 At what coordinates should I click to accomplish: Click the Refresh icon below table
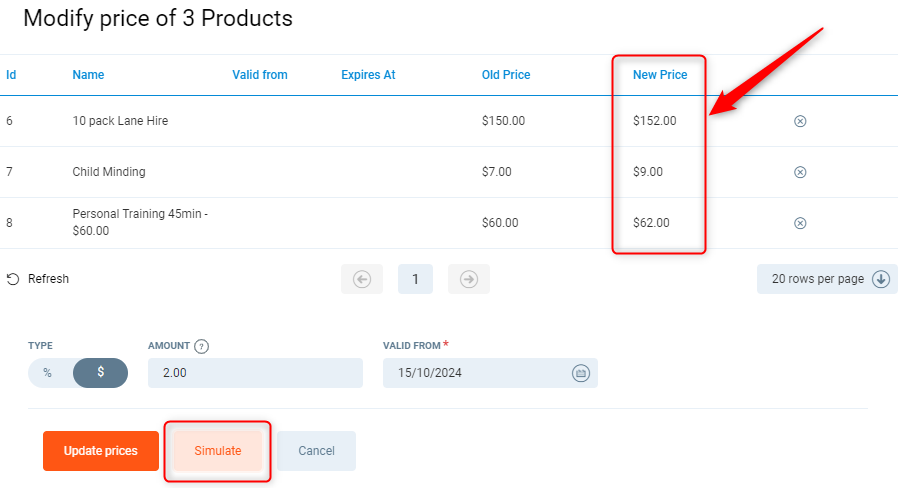pyautogui.click(x=13, y=280)
